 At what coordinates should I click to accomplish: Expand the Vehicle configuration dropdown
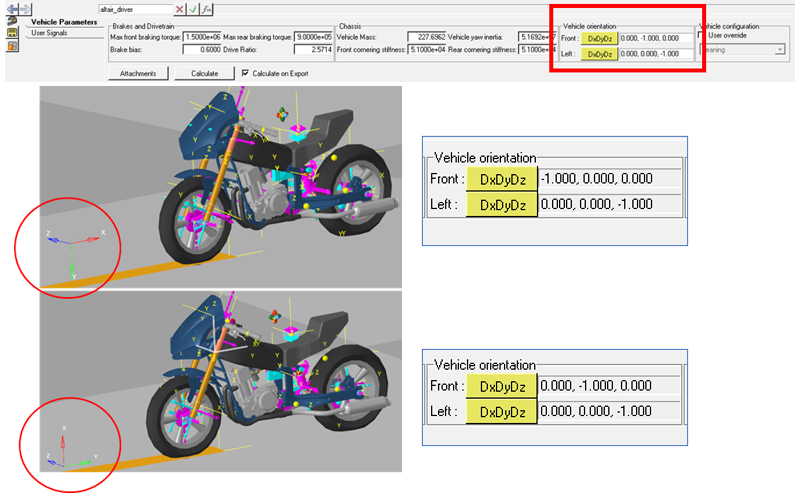779,49
